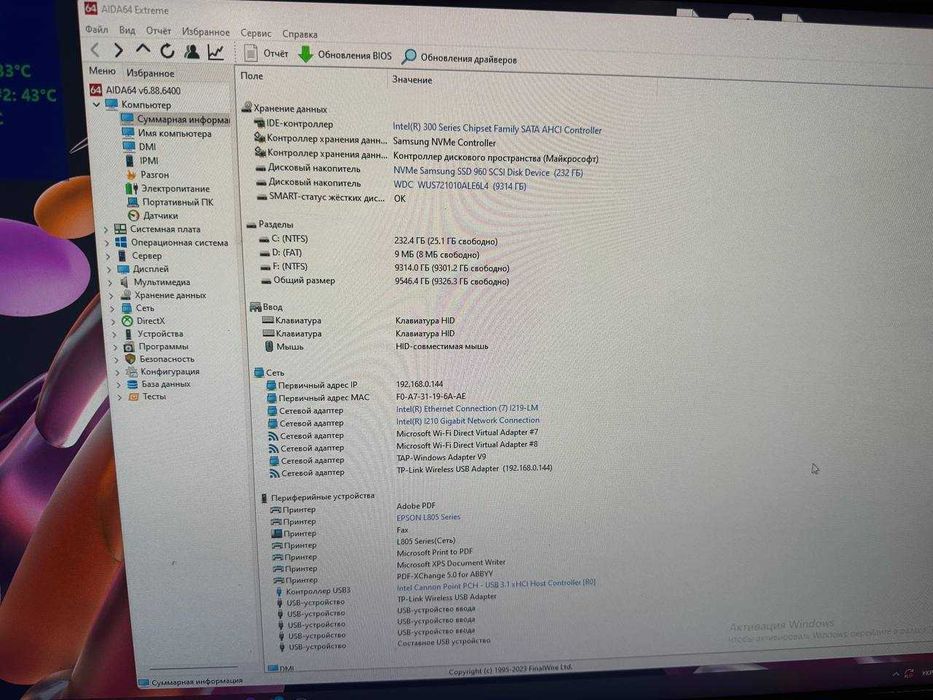Click Обновления драйверов toolbar button
Screen dimensions: 933x700
click(459, 58)
